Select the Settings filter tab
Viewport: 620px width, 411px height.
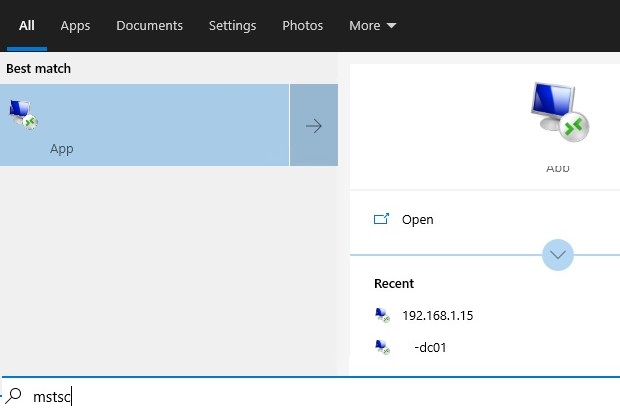(232, 26)
